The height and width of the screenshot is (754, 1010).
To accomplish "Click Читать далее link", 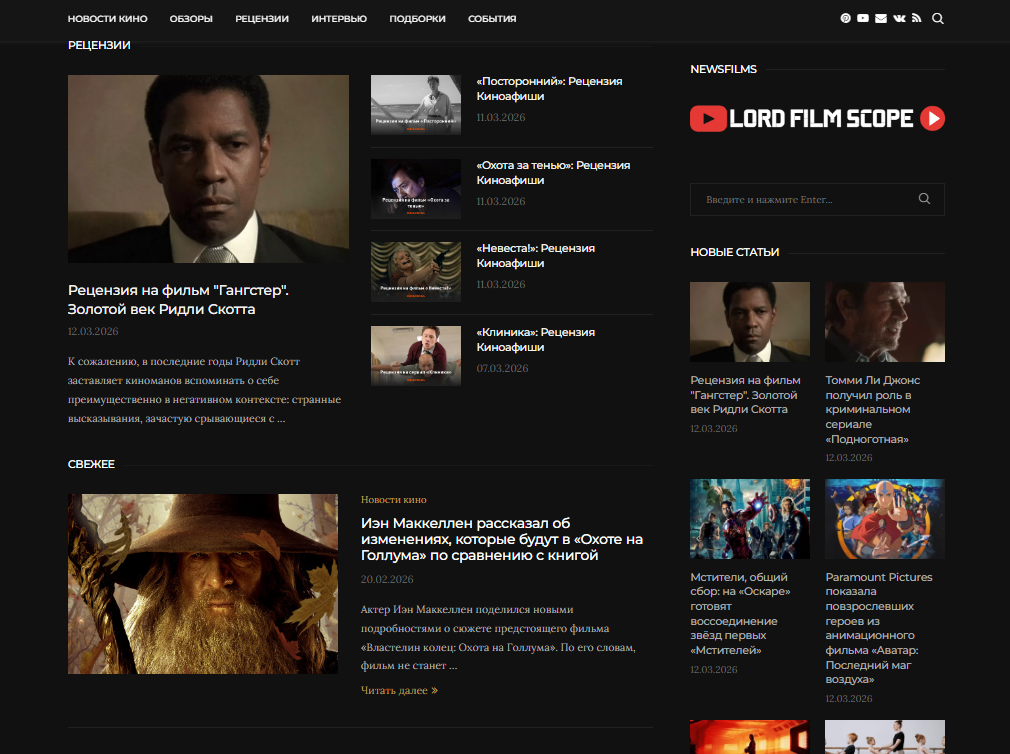I will click(x=399, y=690).
